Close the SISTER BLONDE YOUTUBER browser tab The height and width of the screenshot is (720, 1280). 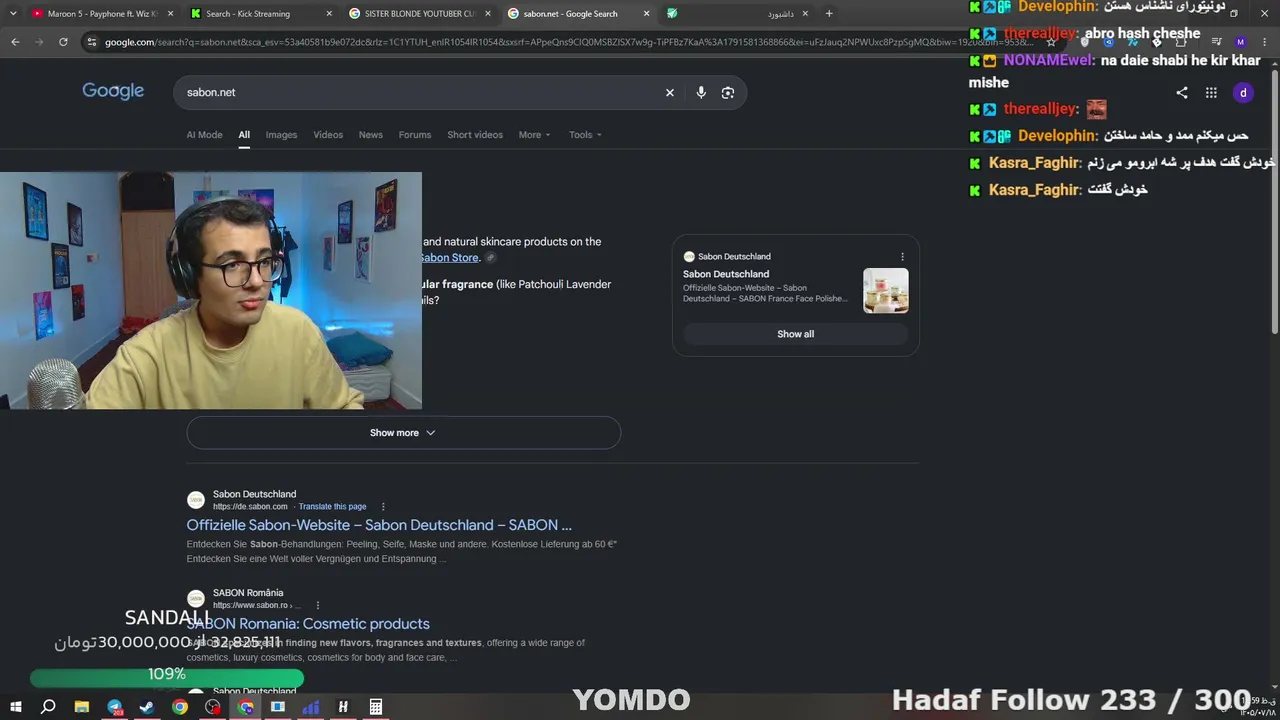(x=488, y=14)
